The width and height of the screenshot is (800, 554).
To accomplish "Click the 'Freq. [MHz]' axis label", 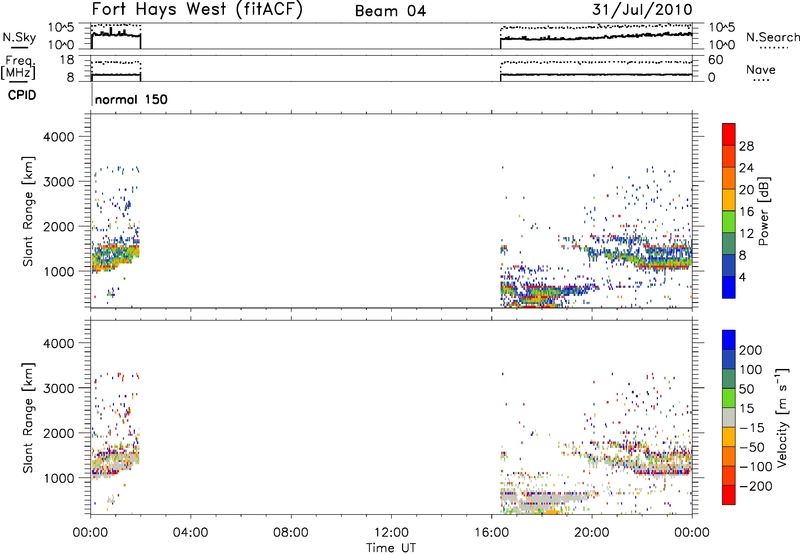I will pos(18,67).
